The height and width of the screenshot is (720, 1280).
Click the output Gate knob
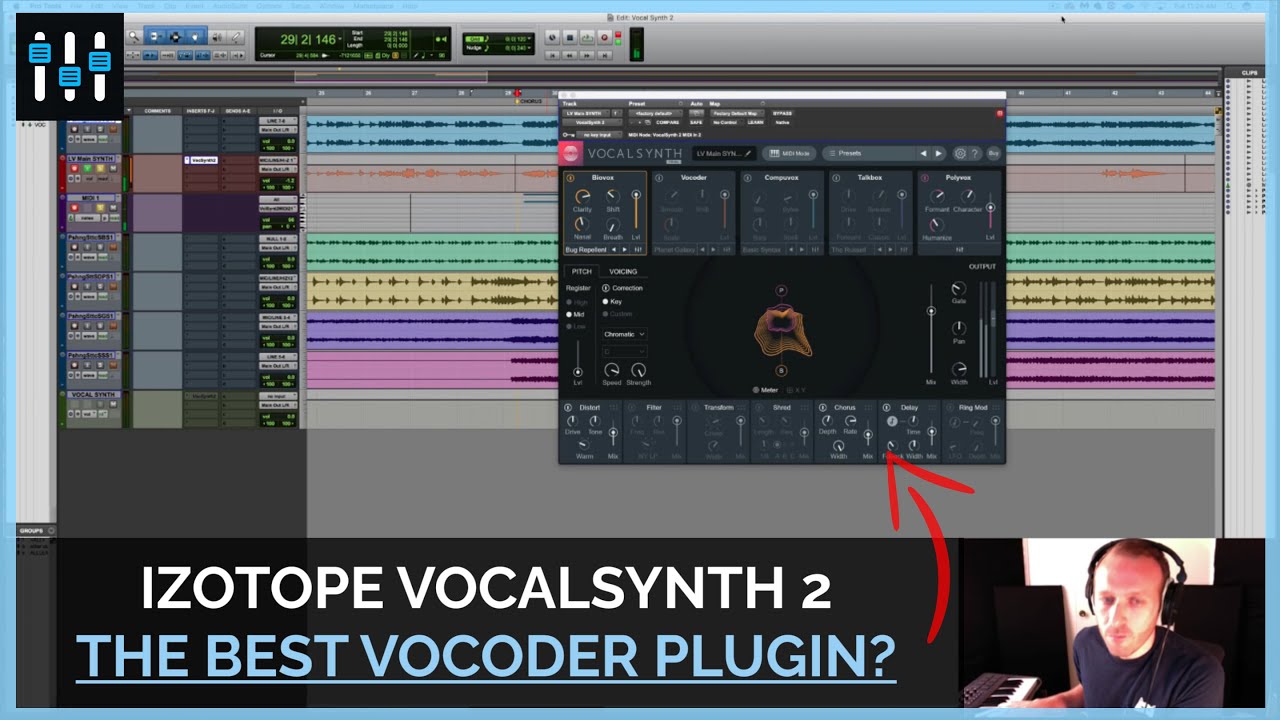pyautogui.click(x=958, y=289)
